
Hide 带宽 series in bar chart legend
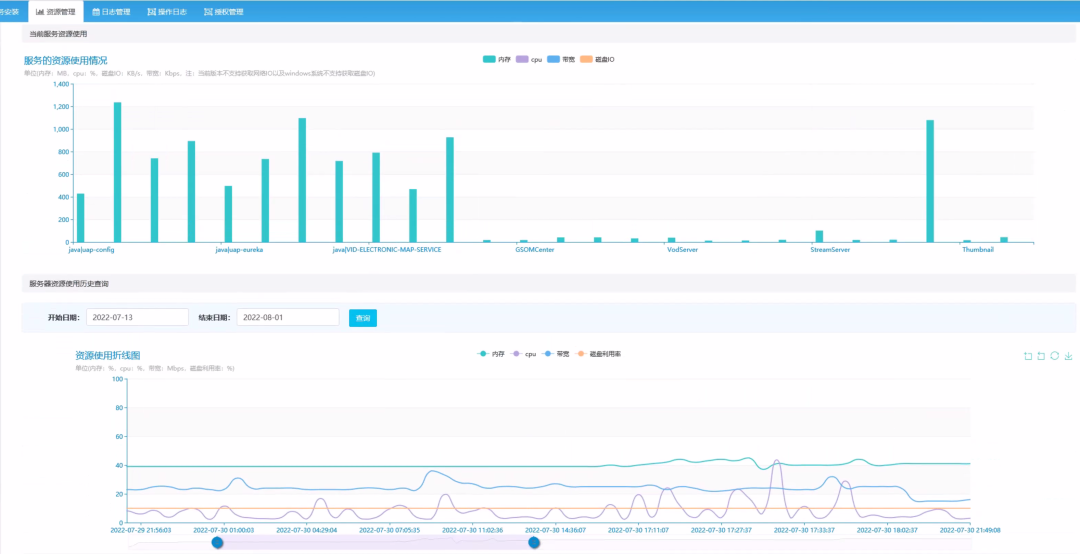click(561, 60)
